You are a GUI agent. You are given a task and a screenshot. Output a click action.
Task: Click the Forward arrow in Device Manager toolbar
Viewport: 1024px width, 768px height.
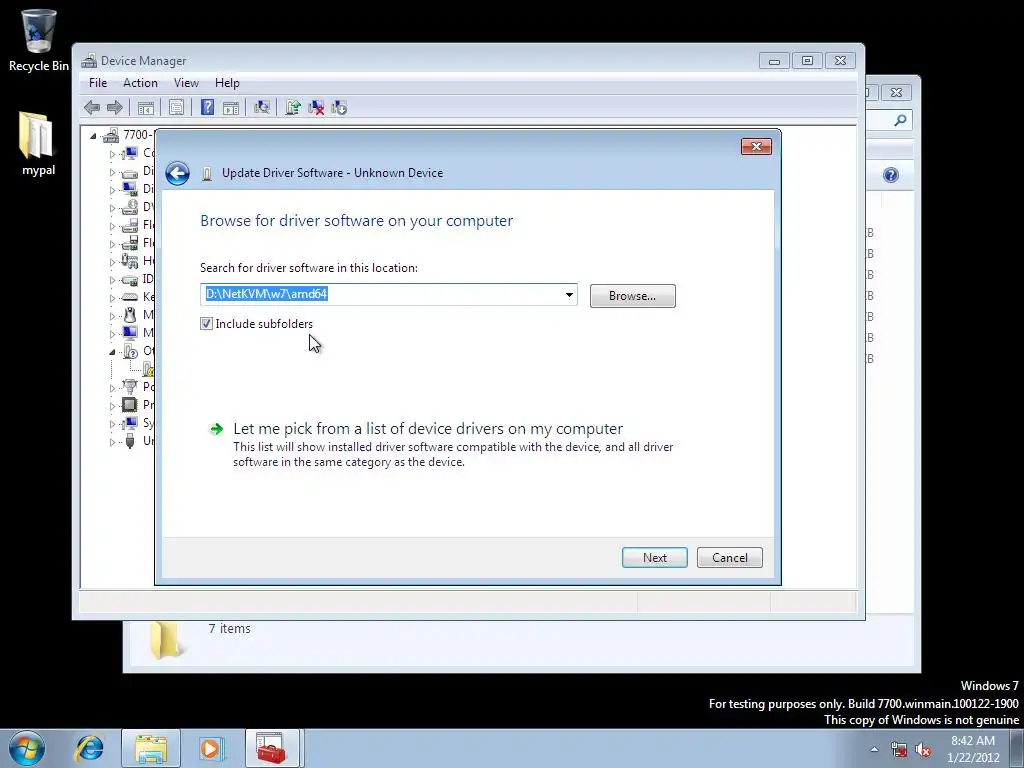[x=114, y=108]
